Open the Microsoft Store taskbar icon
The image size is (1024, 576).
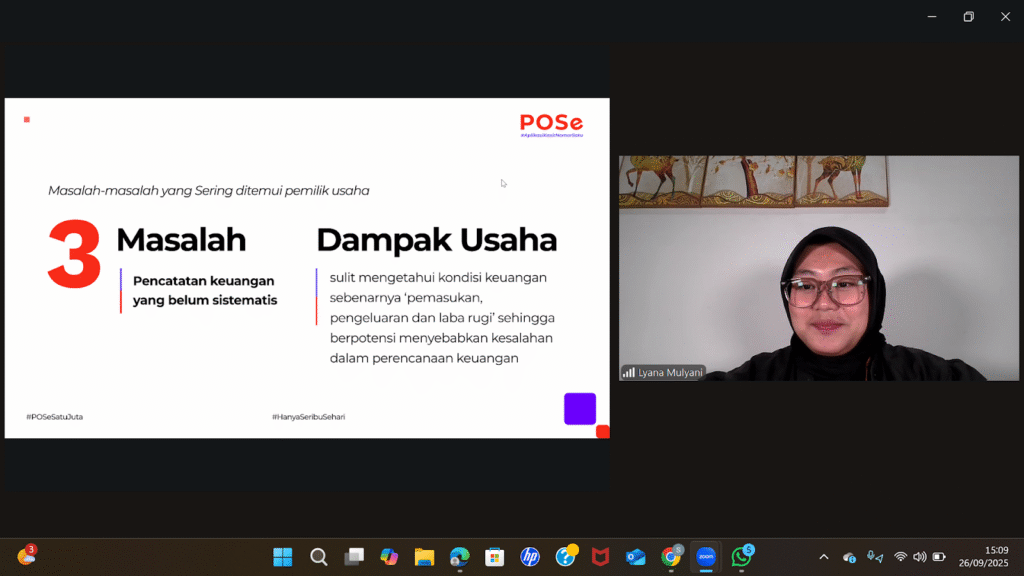tap(494, 557)
